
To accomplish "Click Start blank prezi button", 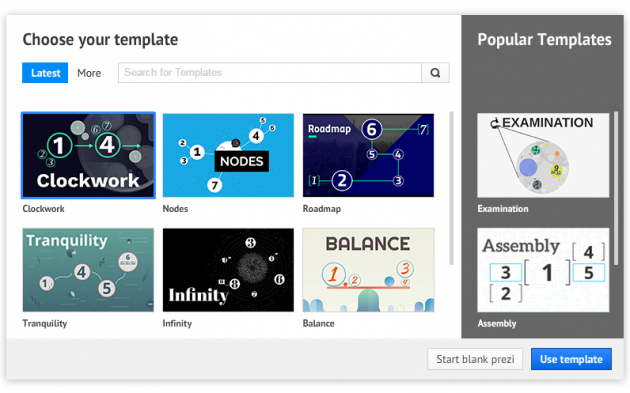I will 475,359.
